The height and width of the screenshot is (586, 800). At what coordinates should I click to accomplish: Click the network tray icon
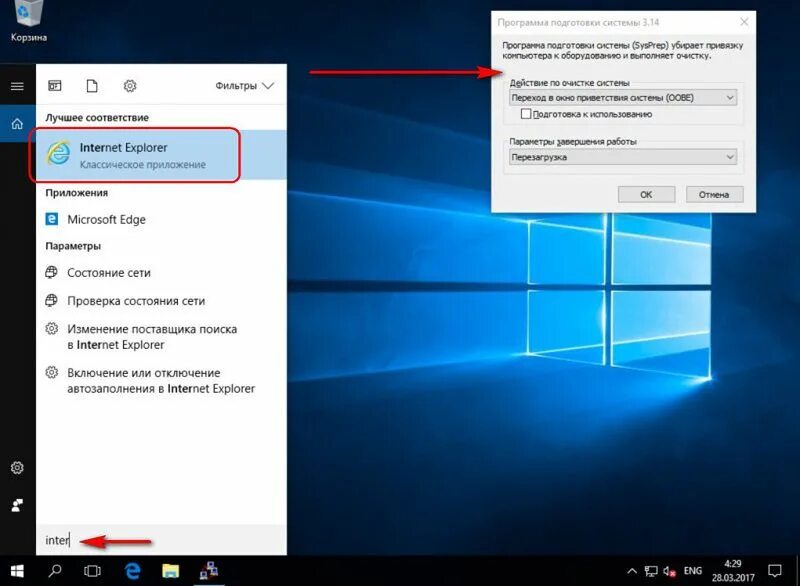pyautogui.click(x=651, y=571)
